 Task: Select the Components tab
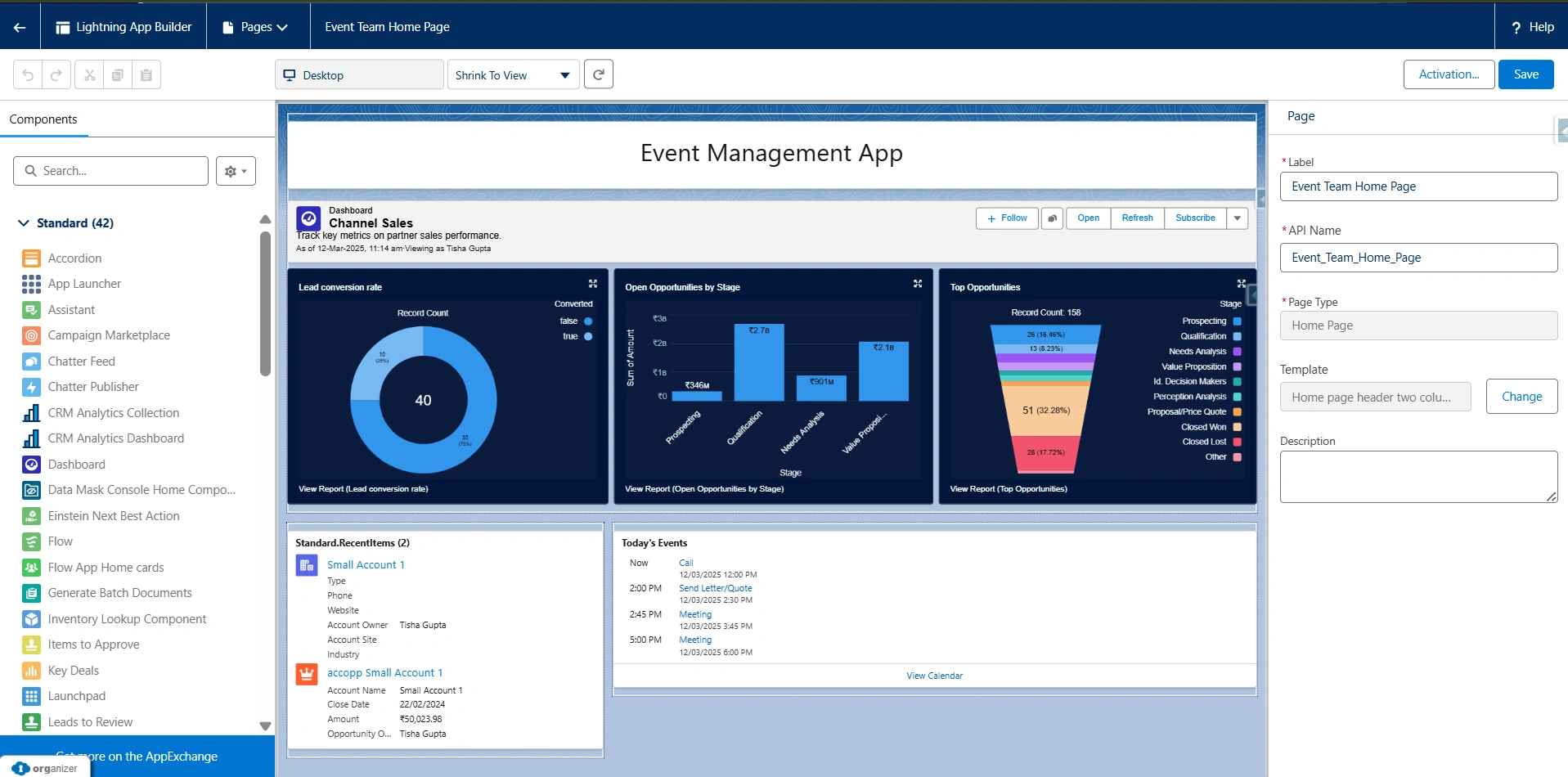click(x=43, y=119)
